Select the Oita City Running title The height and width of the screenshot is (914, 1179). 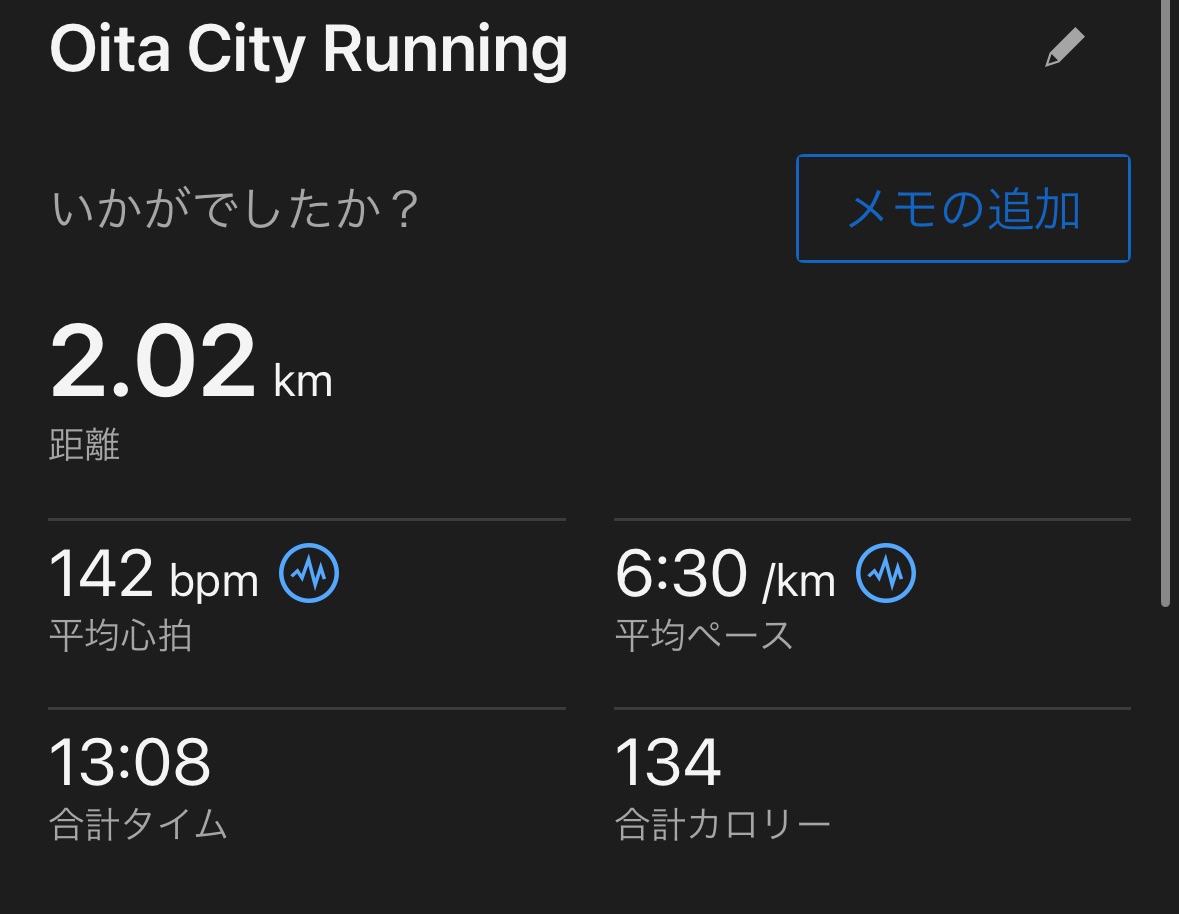coord(308,50)
